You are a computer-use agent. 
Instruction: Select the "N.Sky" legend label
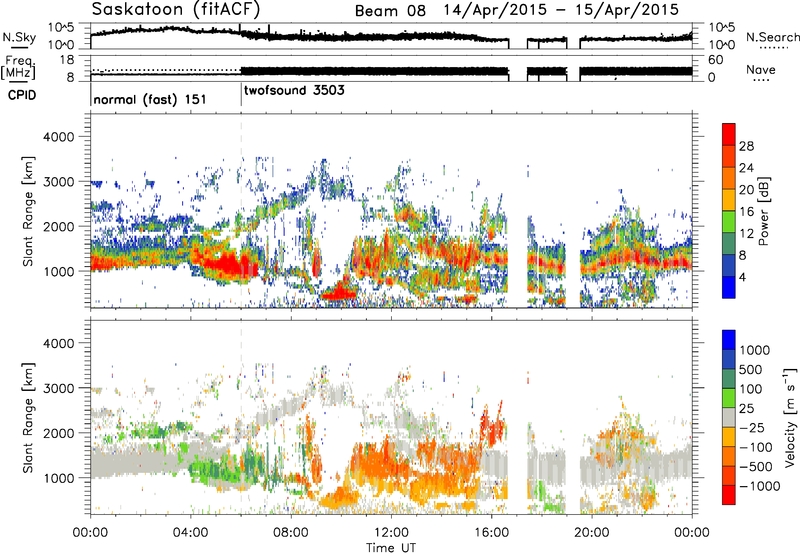(19, 37)
